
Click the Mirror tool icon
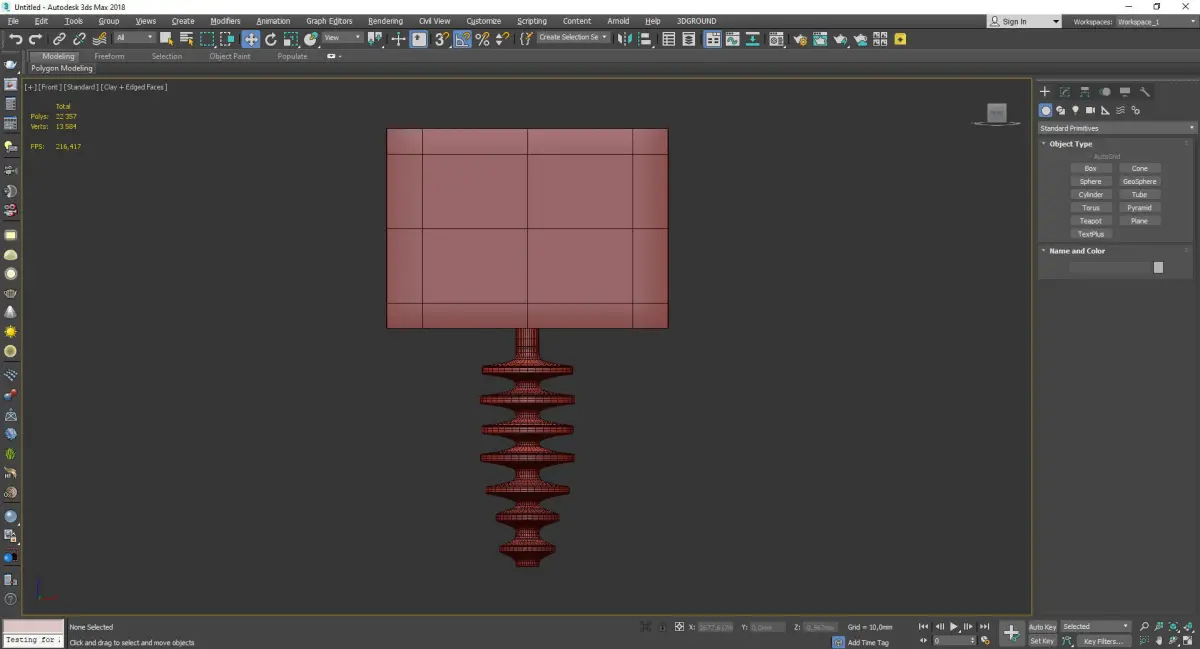tap(624, 39)
